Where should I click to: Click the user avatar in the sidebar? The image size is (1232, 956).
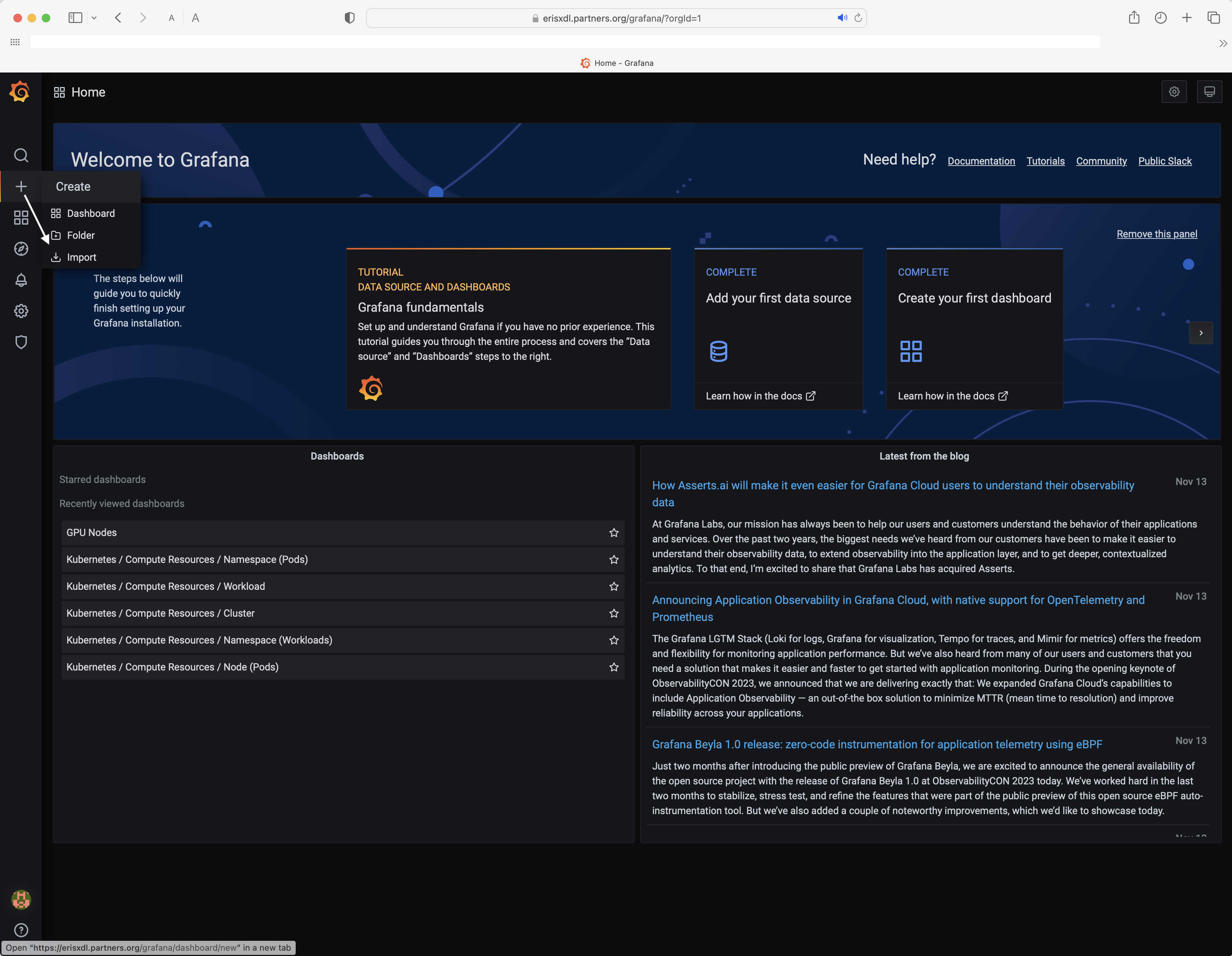[x=21, y=899]
